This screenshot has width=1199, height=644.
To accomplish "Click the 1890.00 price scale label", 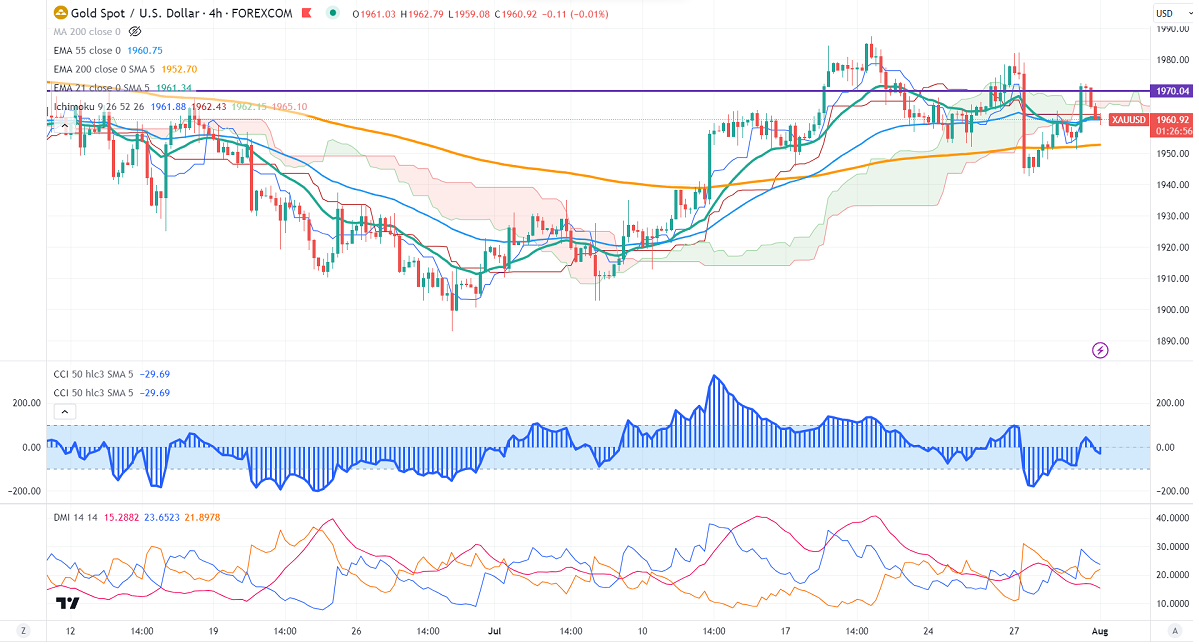I will [x=1173, y=341].
